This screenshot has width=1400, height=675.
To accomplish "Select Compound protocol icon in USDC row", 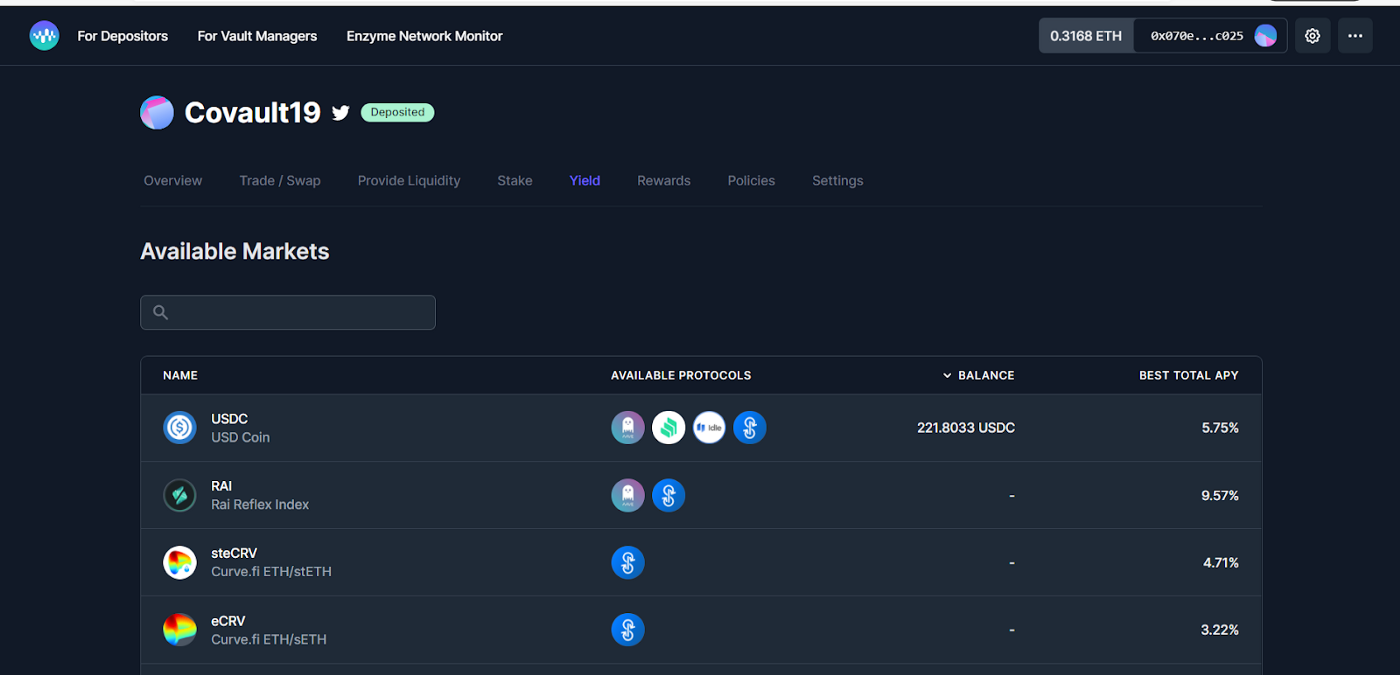I will 668,428.
